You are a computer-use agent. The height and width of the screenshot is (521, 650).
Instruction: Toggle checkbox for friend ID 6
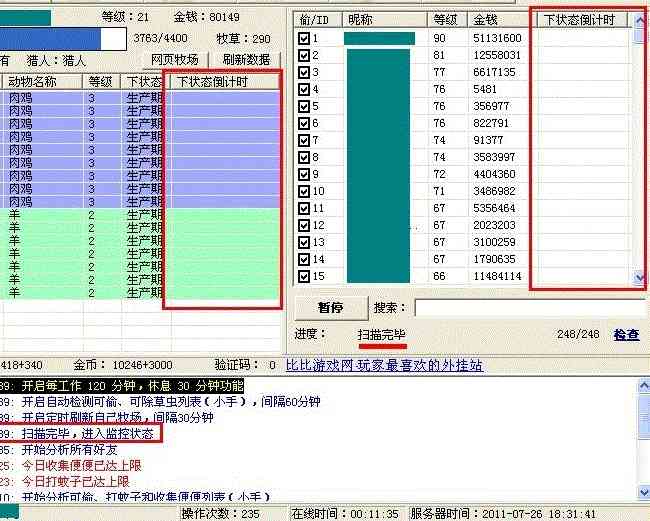pos(304,123)
